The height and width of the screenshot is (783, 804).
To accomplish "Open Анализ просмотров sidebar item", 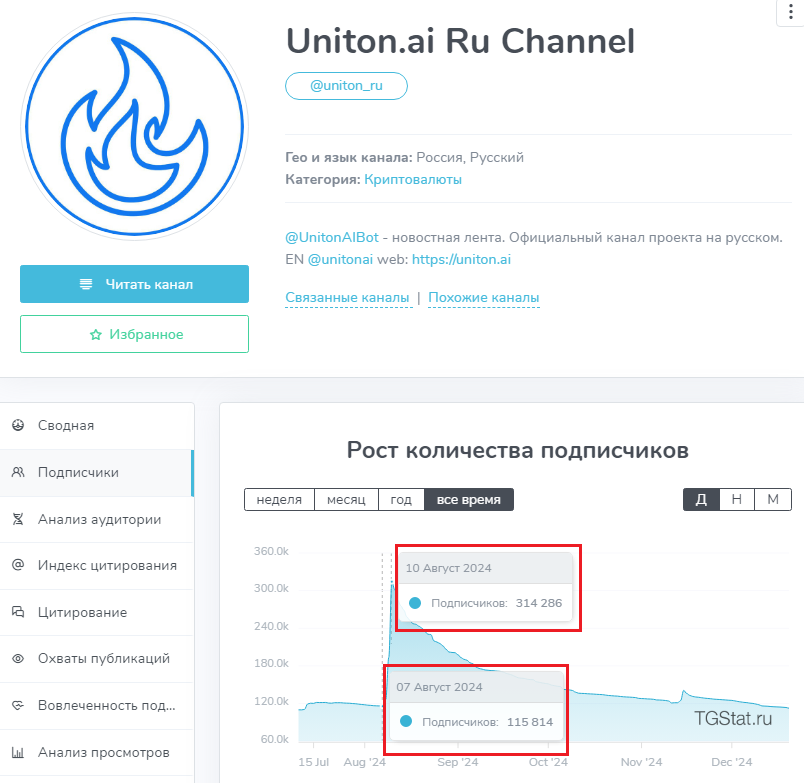I will [97, 752].
